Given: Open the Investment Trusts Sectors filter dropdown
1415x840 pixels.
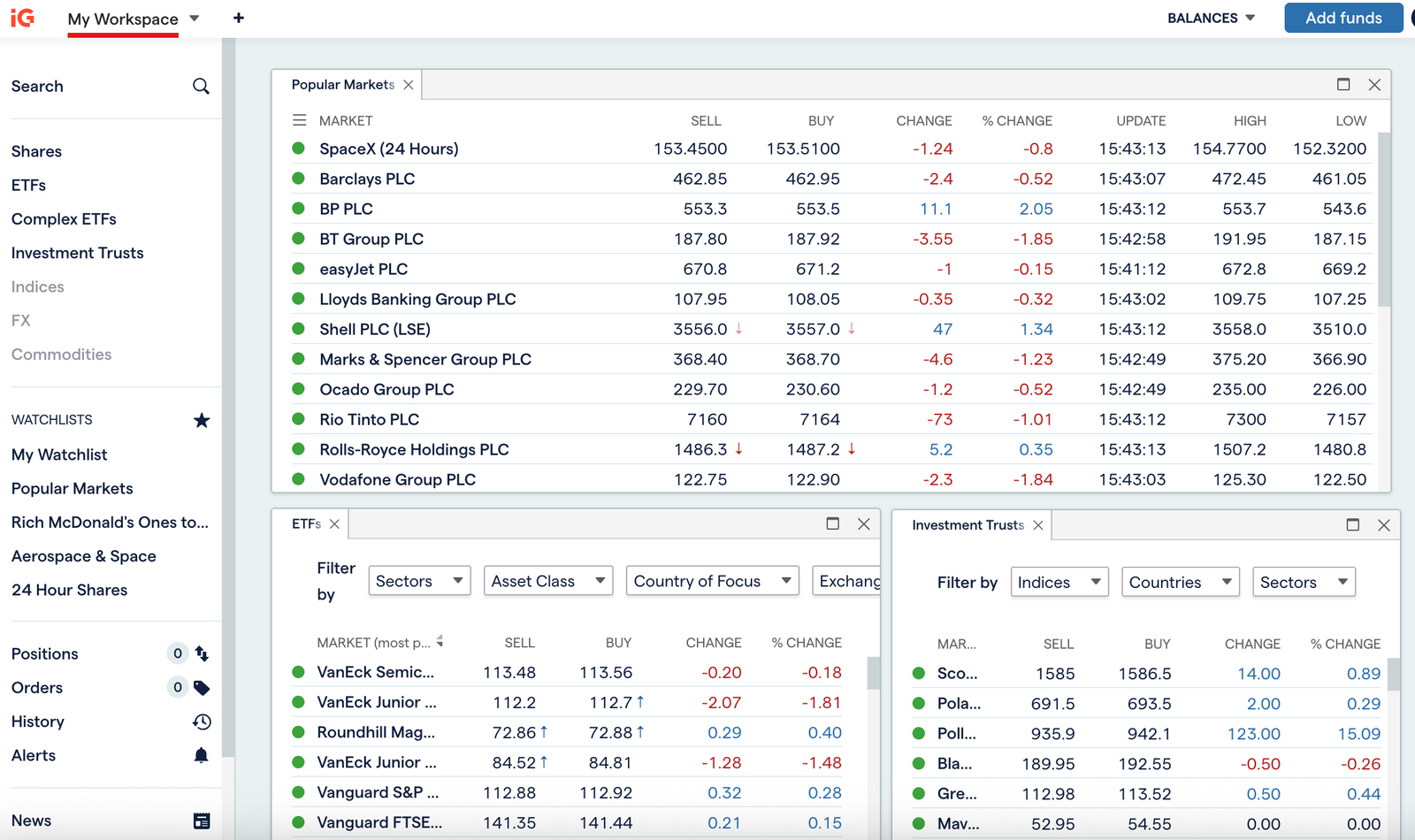Looking at the screenshot, I should pyautogui.click(x=1304, y=582).
